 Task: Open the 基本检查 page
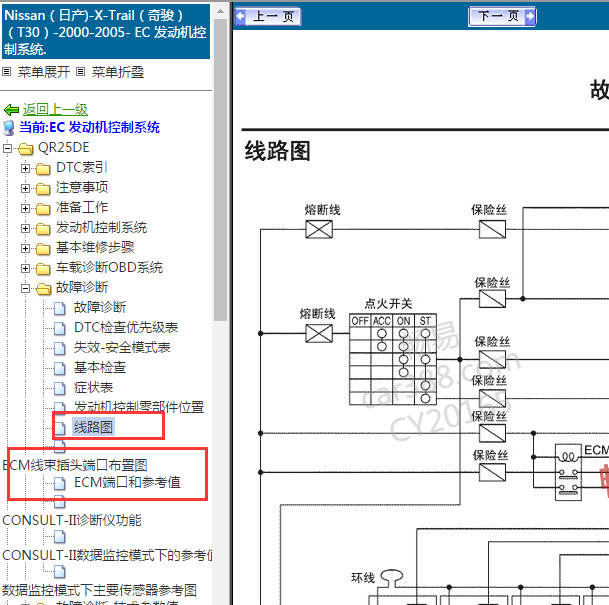click(100, 367)
